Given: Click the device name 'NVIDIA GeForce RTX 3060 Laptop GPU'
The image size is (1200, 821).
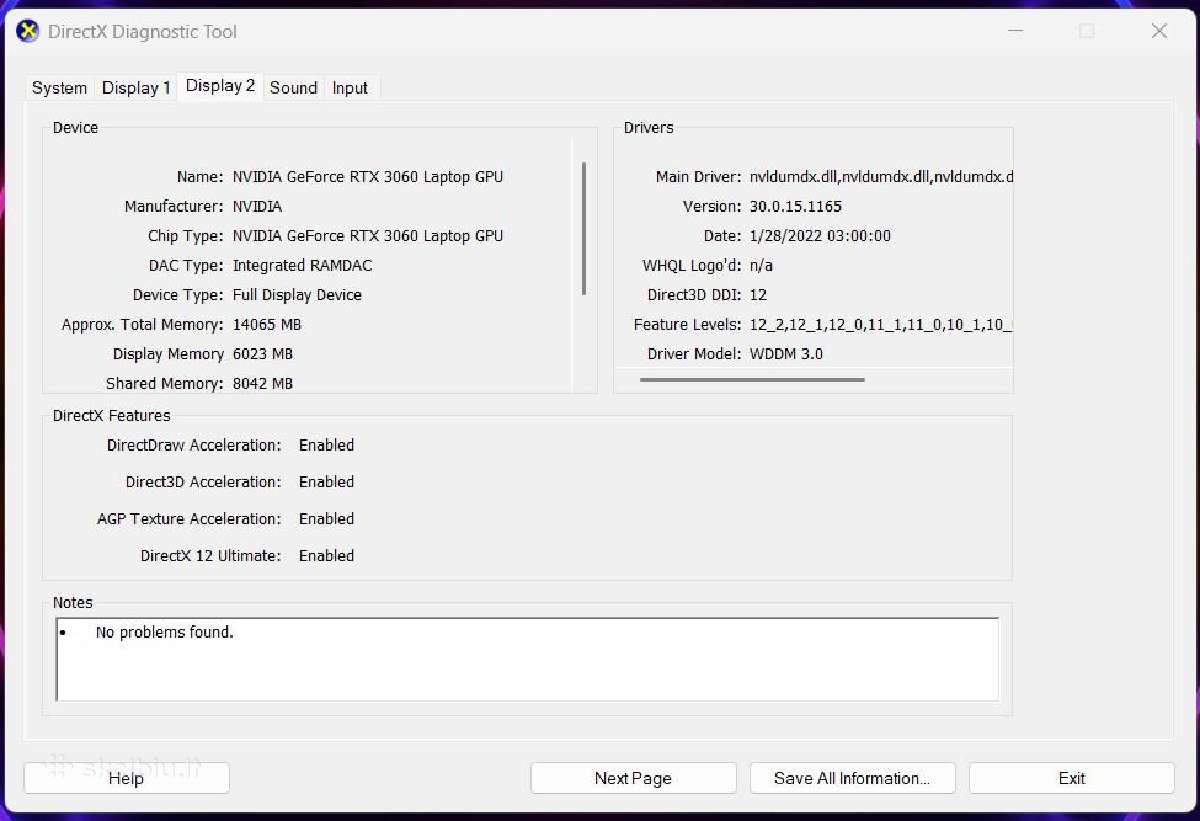Looking at the screenshot, I should pyautogui.click(x=368, y=177).
